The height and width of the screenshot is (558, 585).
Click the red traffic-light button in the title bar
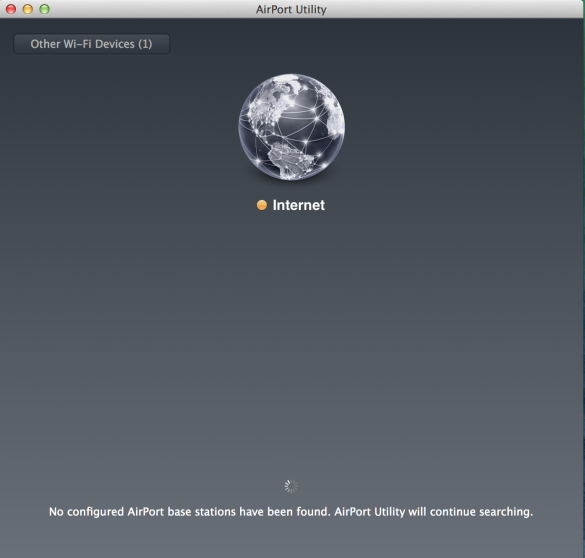tap(11, 9)
